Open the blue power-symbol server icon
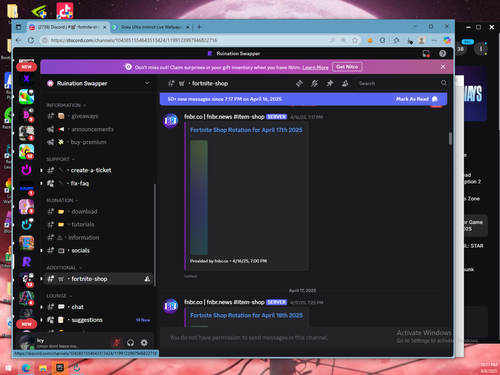 (26, 225)
